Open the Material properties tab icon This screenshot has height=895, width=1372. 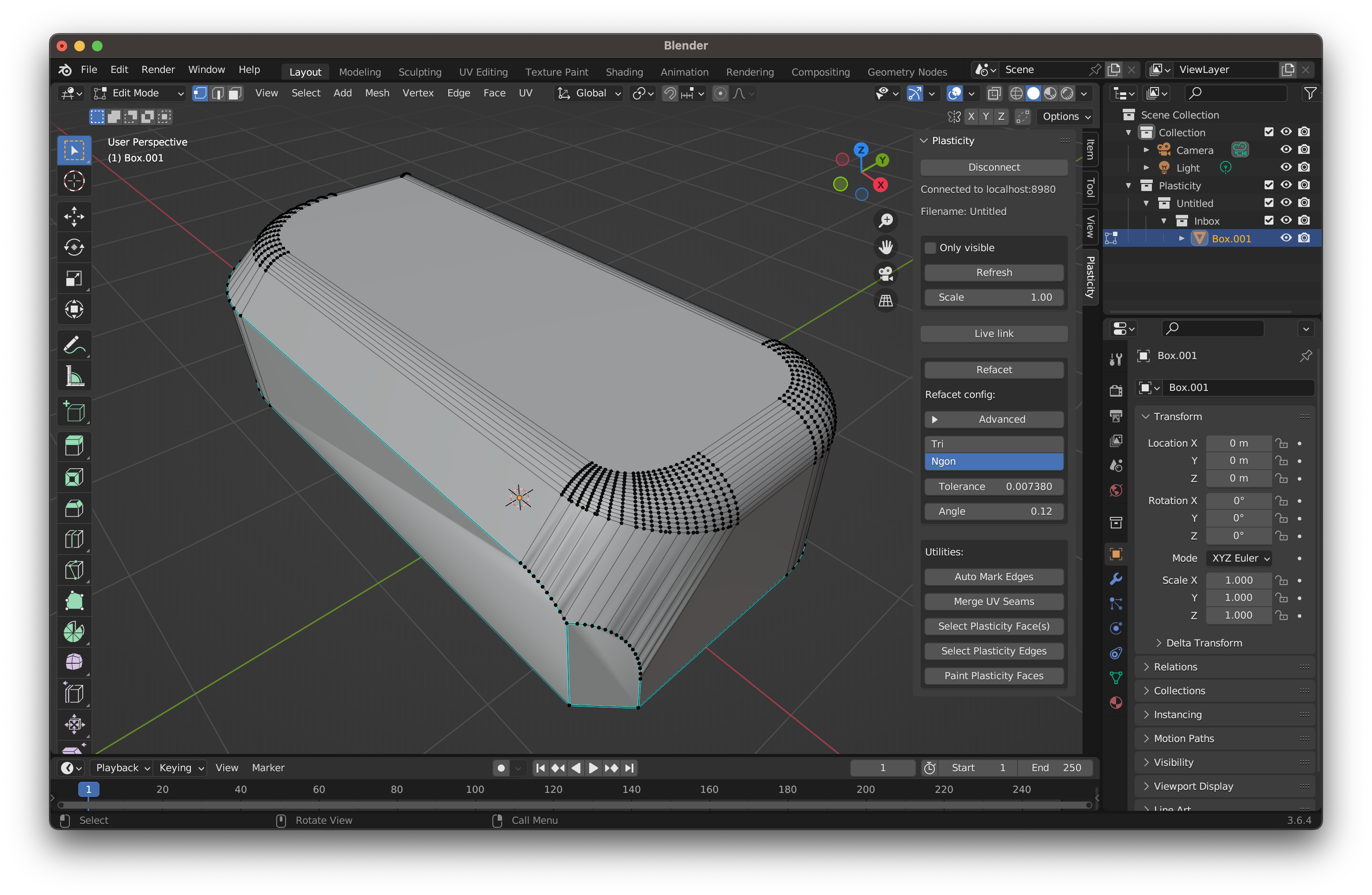pyautogui.click(x=1116, y=703)
